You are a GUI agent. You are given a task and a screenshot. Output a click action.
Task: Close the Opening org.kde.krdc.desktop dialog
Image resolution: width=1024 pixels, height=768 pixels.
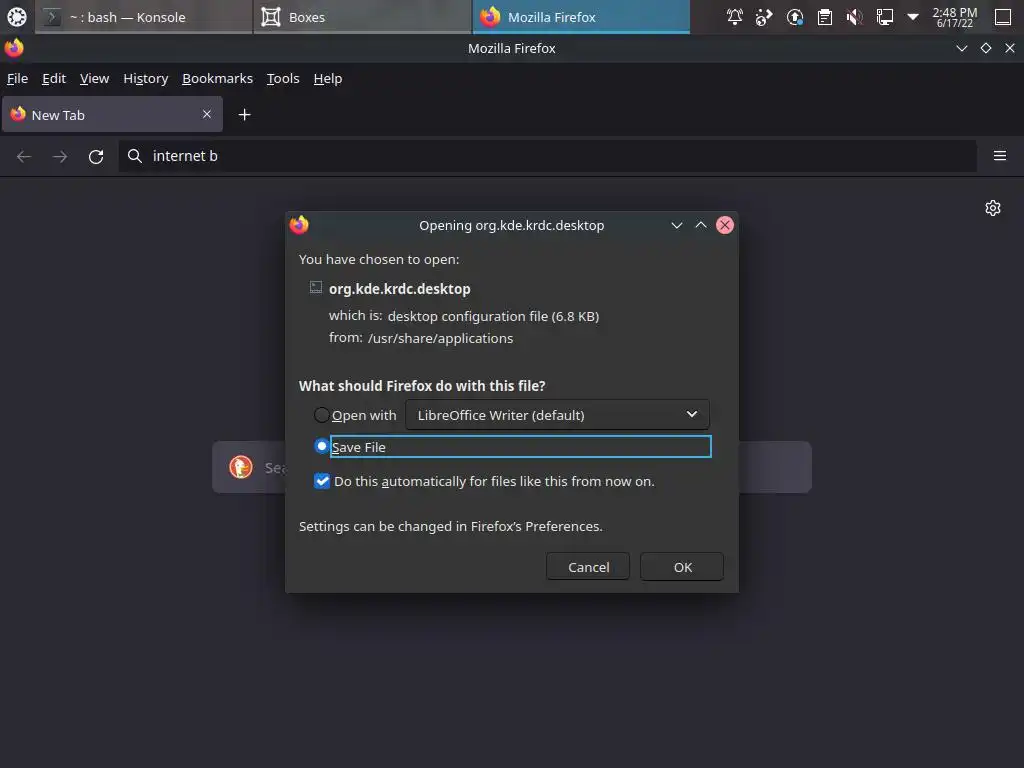725,225
